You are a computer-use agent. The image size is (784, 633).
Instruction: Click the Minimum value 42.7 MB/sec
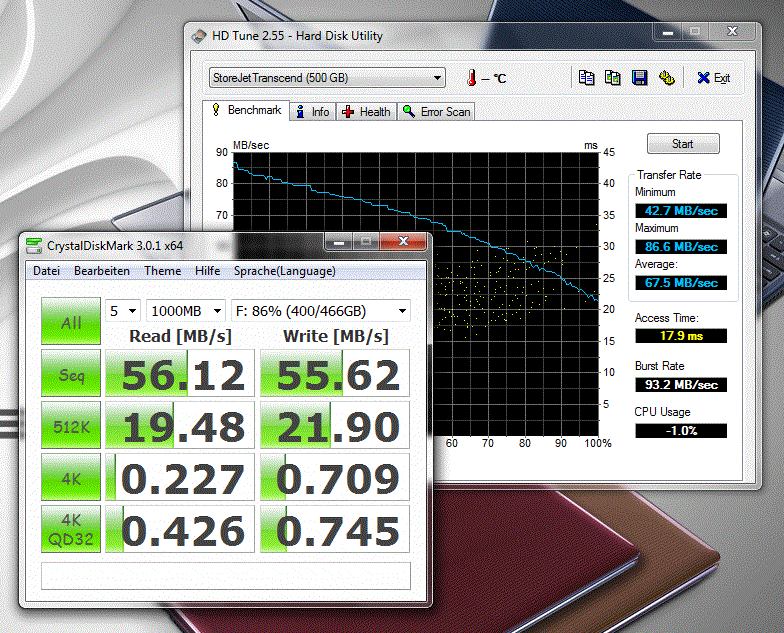(681, 210)
